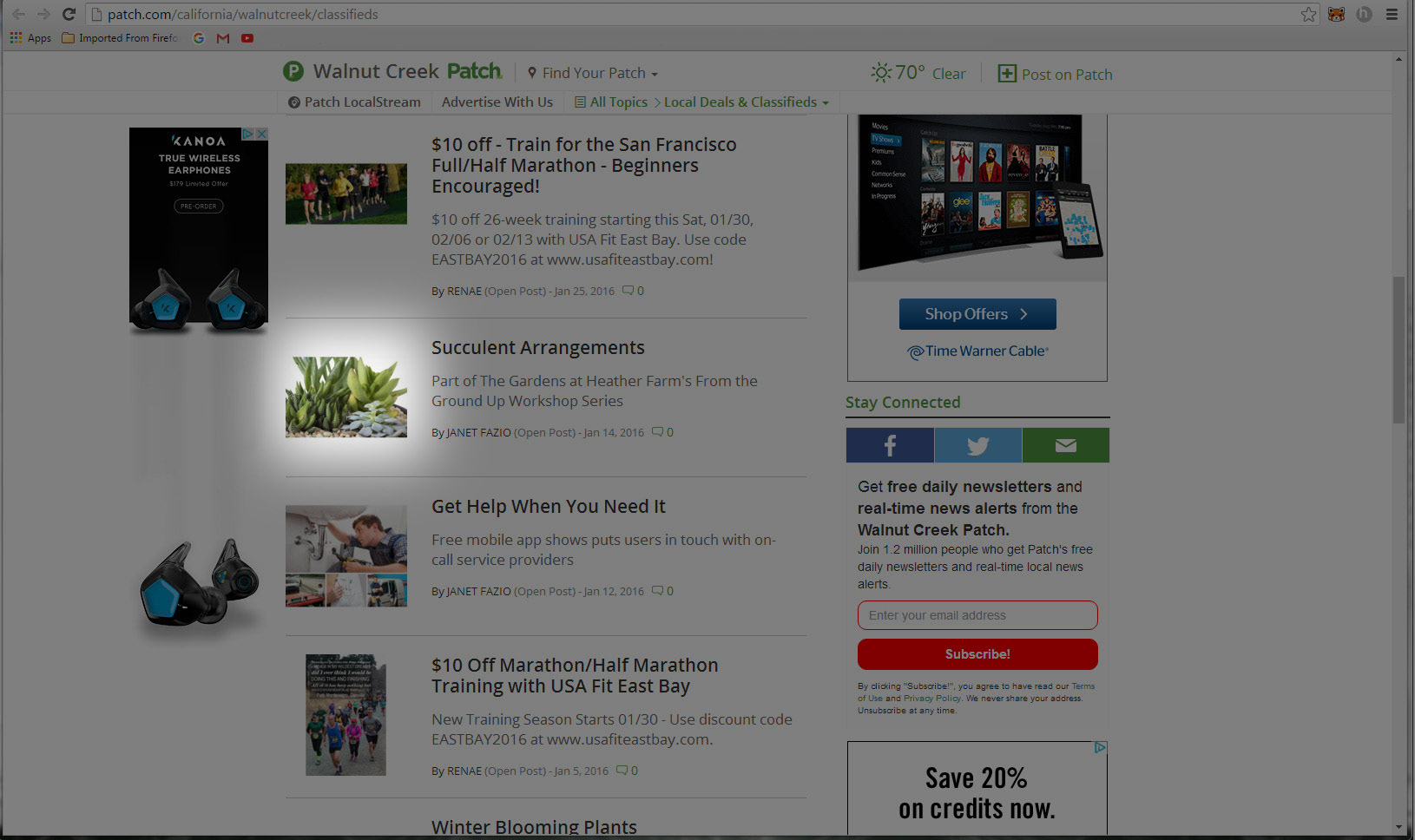This screenshot has width=1415, height=840.
Task: Click comment bubble on Get Help post
Action: 657,591
